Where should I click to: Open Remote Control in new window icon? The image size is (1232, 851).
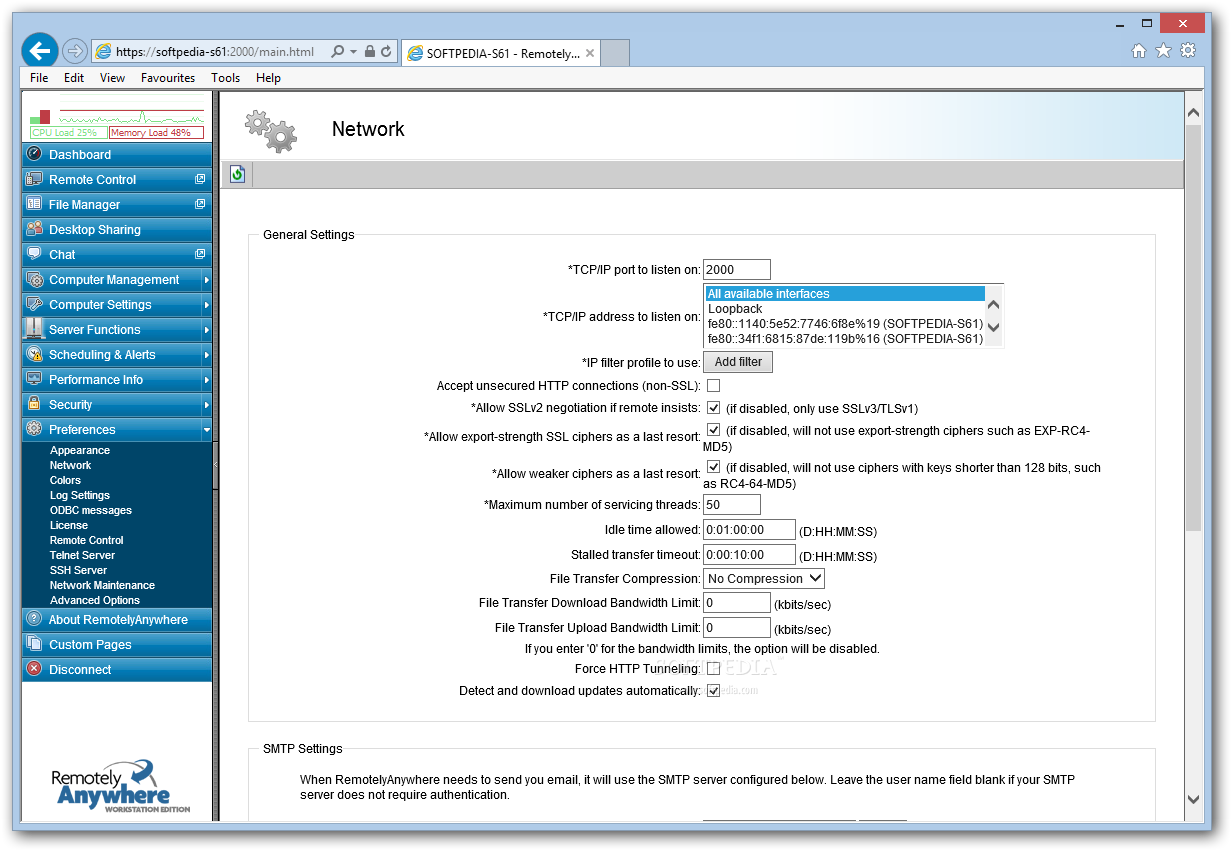tap(200, 179)
